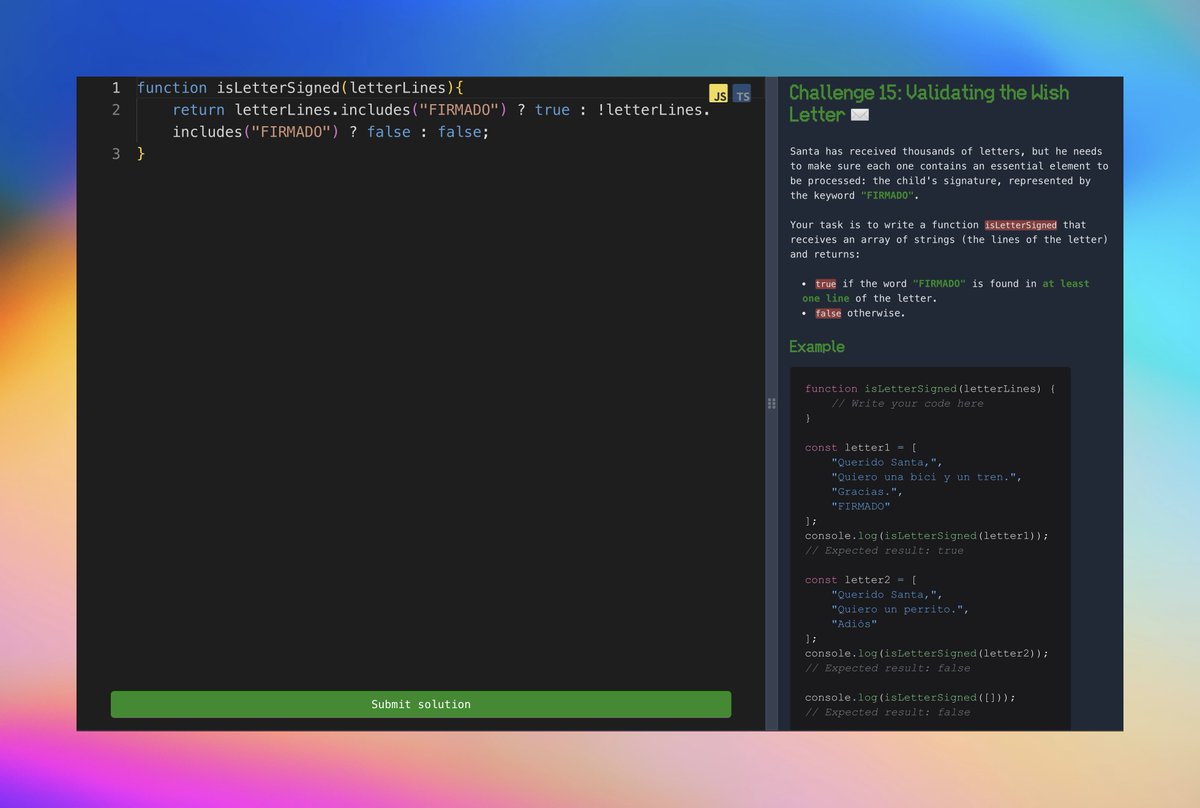Place cursor on the 'return' keyword in editor
This screenshot has height=808, width=1200.
point(199,110)
